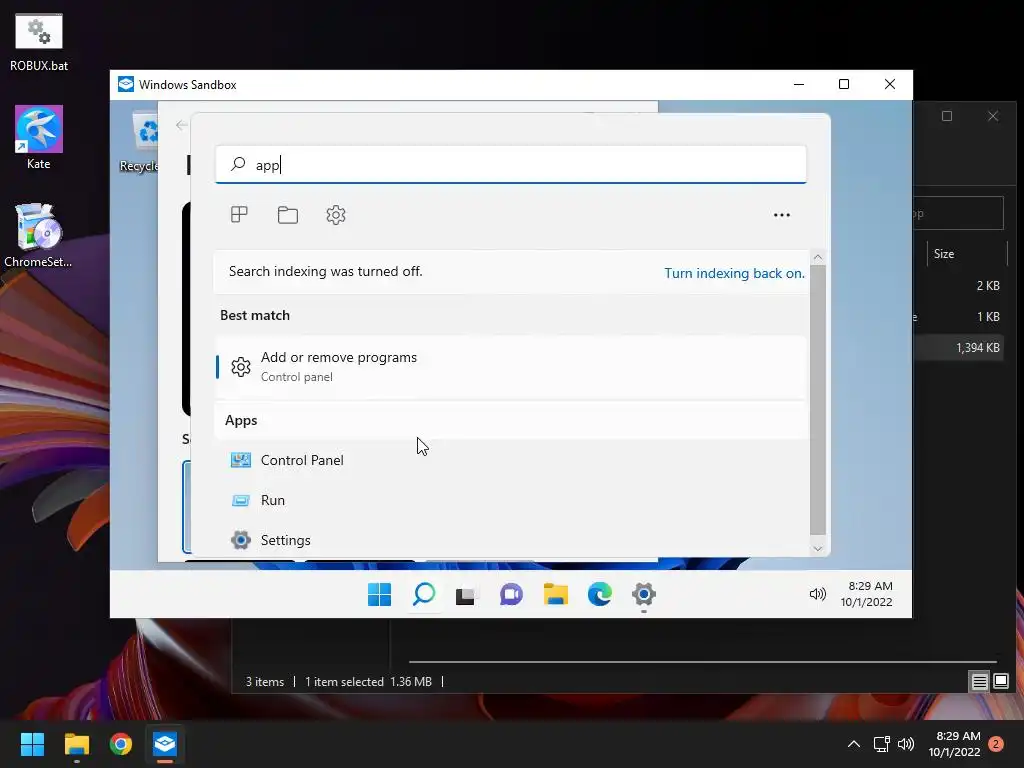Click the Explorer search box behind sandbox
Screen dimensions: 1024x768
tap(958, 213)
